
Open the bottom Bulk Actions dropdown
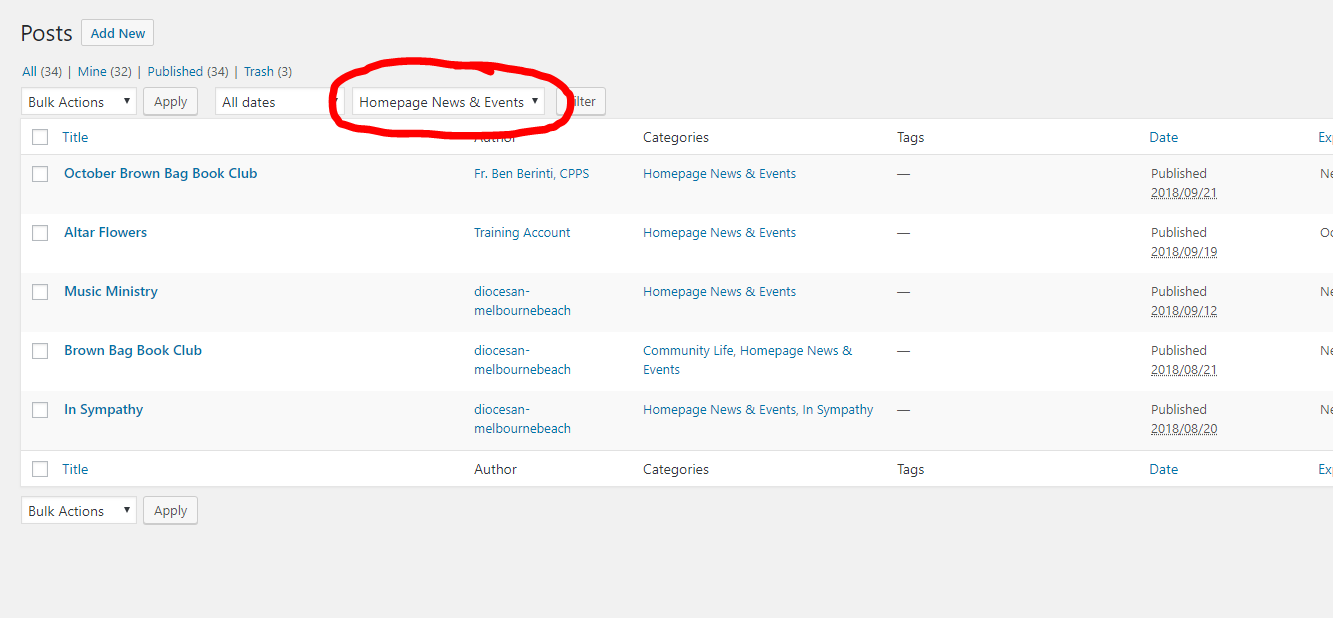78,511
